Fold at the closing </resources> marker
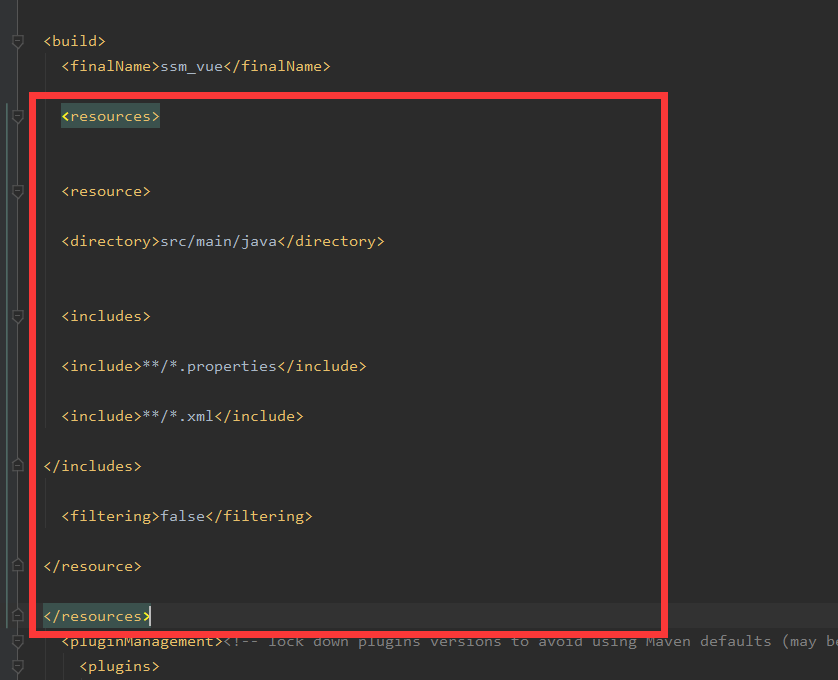This screenshot has height=680, width=838. point(18,615)
